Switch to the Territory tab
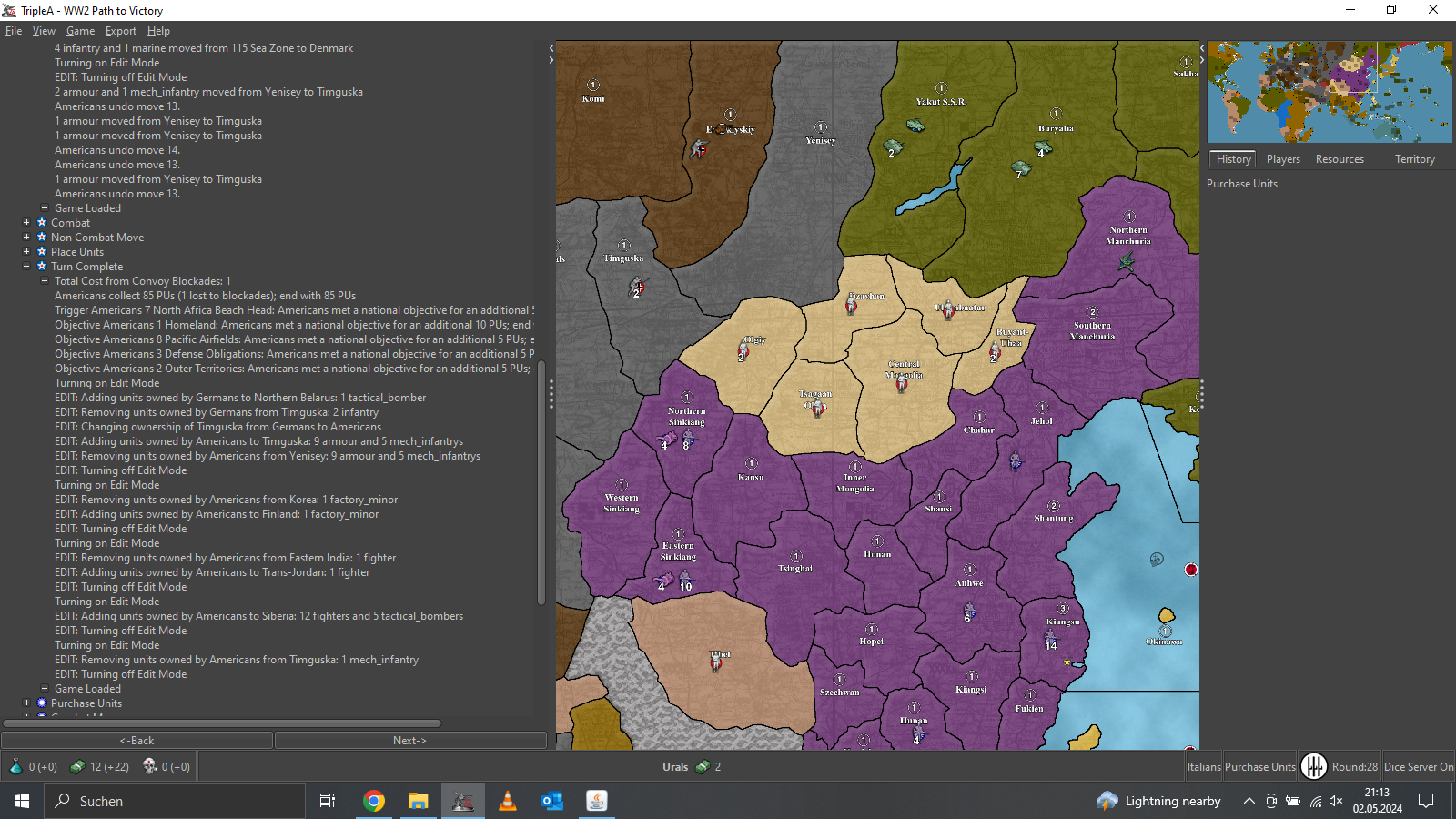The image size is (1456, 819). 1414,159
